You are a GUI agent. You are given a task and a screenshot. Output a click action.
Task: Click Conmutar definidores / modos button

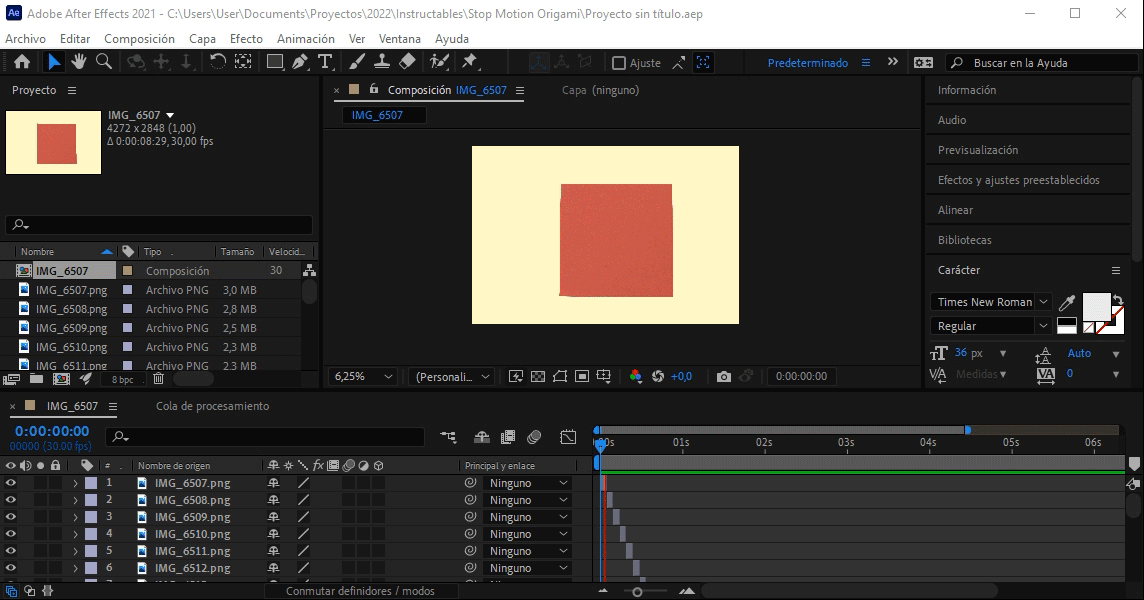(360, 591)
